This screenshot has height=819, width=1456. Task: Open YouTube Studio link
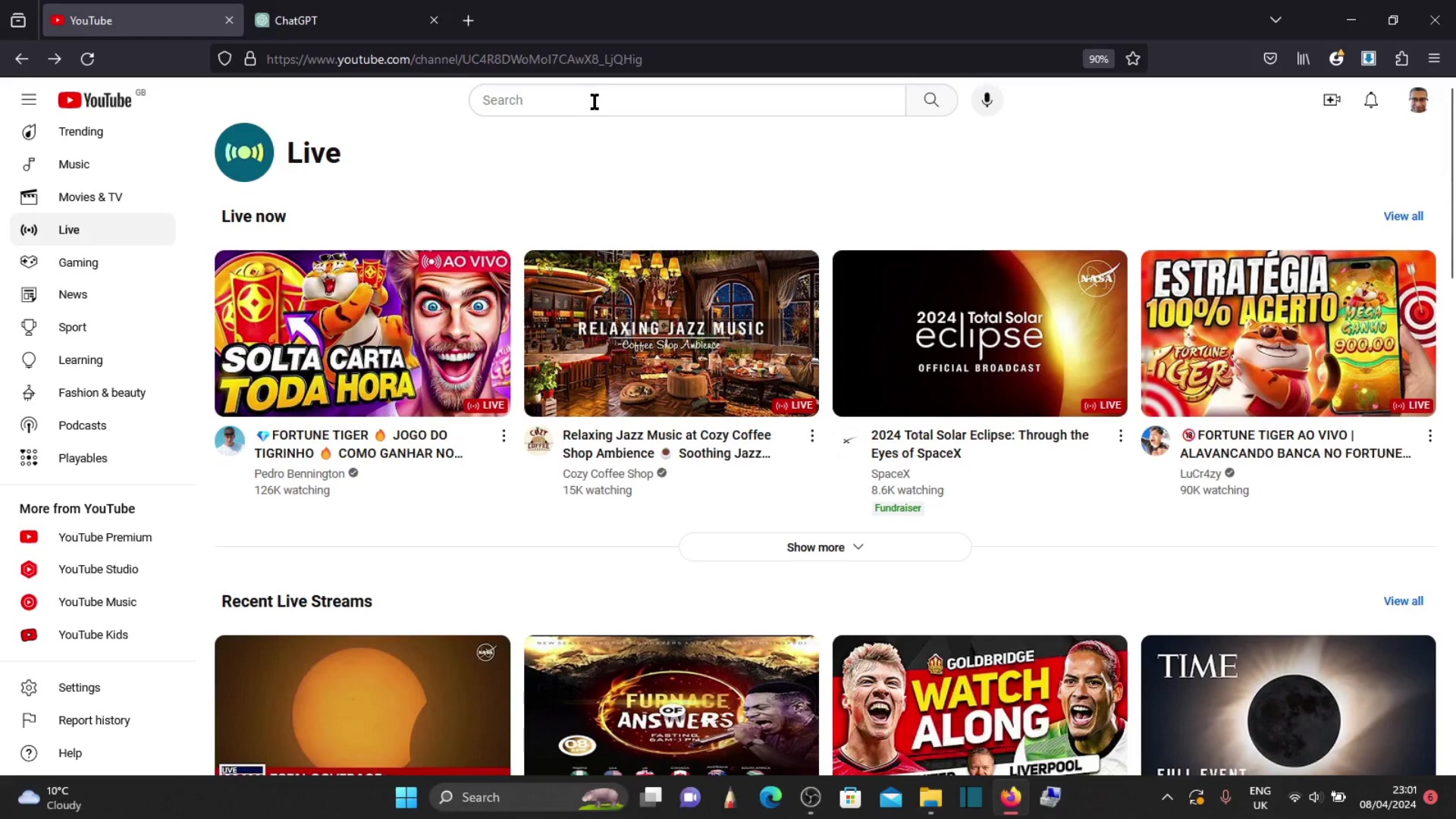[x=93, y=569]
